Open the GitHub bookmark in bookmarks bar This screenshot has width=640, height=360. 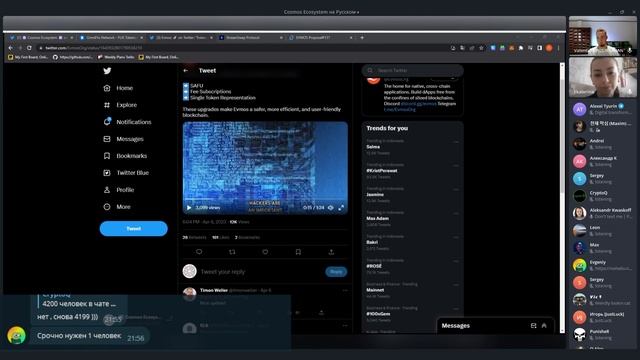click(73, 57)
